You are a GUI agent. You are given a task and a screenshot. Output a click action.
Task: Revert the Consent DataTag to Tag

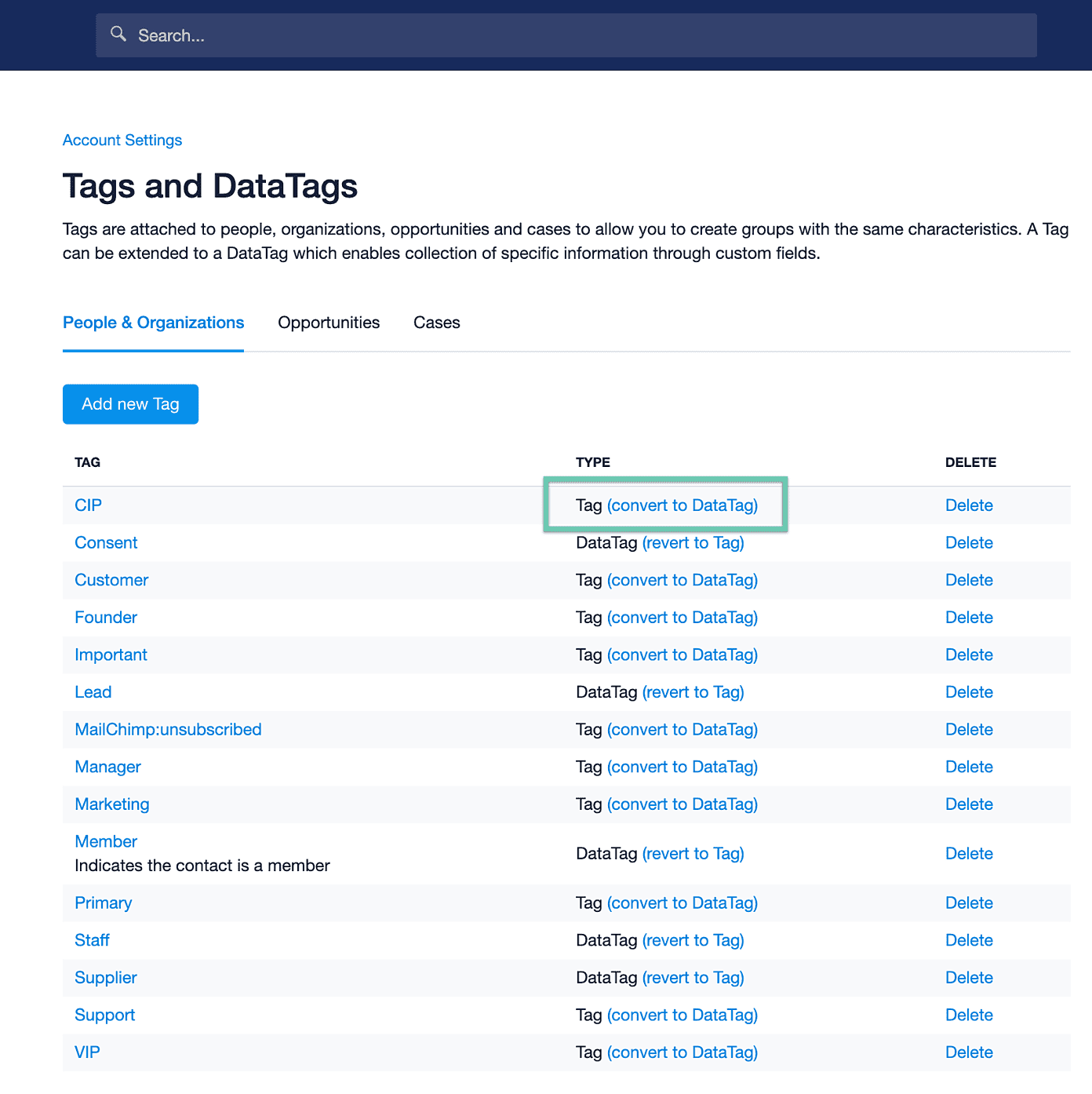click(x=693, y=543)
